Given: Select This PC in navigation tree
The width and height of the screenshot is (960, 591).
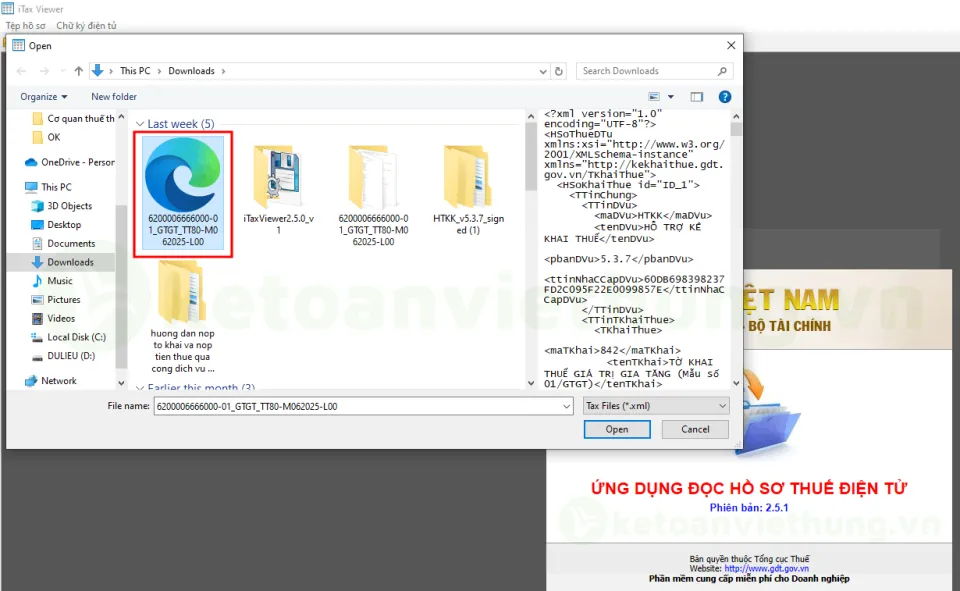Looking at the screenshot, I should coord(48,187).
